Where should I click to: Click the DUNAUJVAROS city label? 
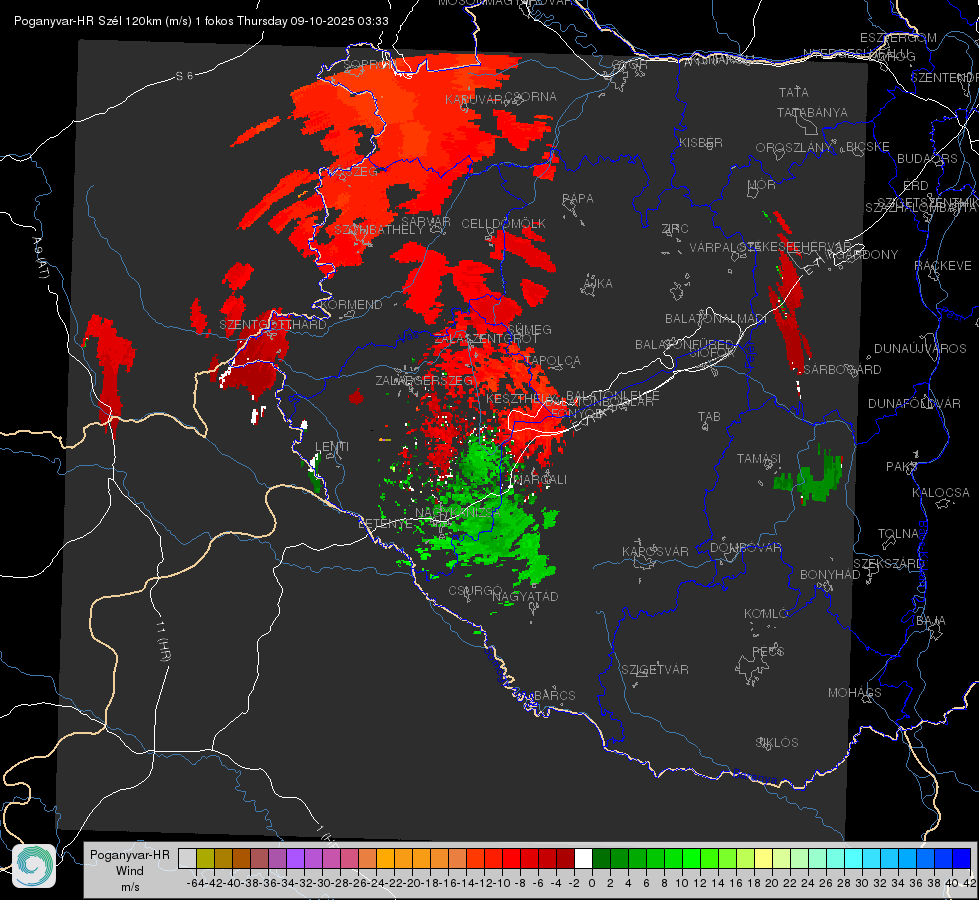click(x=920, y=349)
